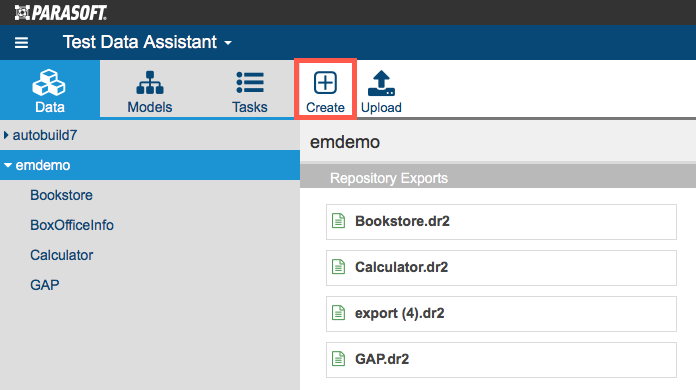Expand the autobuild7 tree node
Viewport: 696px width, 390px height.
[x=6, y=135]
